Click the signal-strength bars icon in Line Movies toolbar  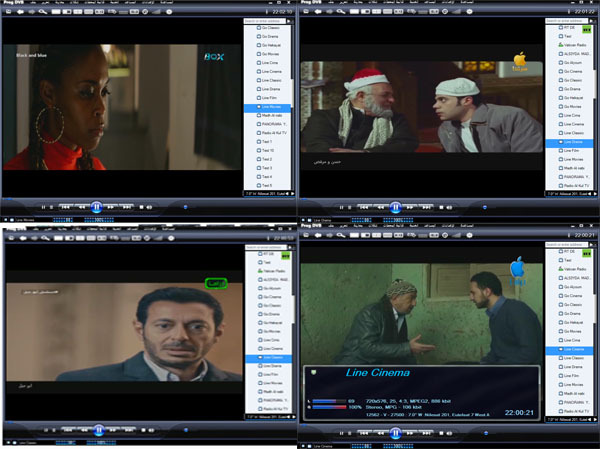pos(156,12)
